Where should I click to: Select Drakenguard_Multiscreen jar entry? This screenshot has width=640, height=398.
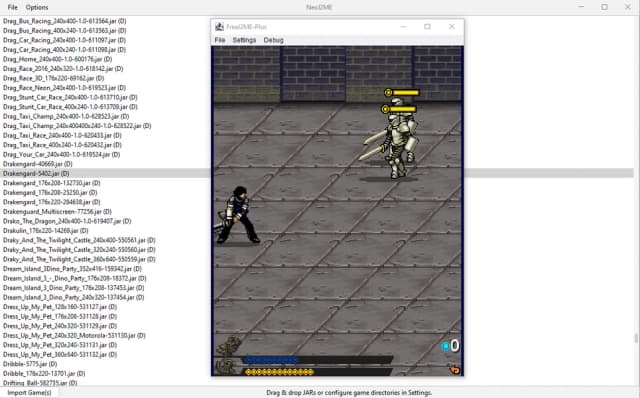click(x=57, y=211)
